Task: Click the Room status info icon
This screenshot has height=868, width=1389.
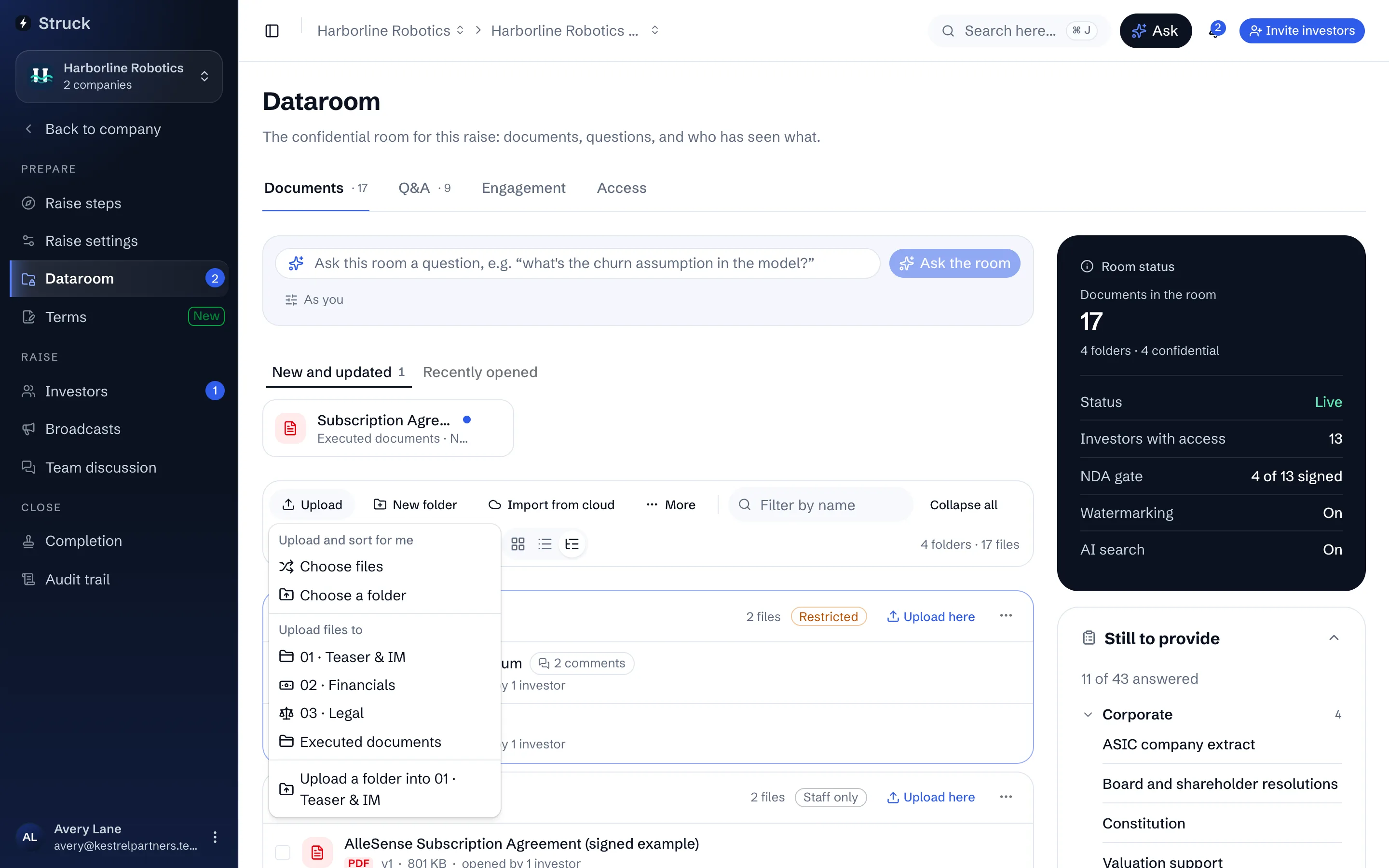Action: tap(1087, 266)
